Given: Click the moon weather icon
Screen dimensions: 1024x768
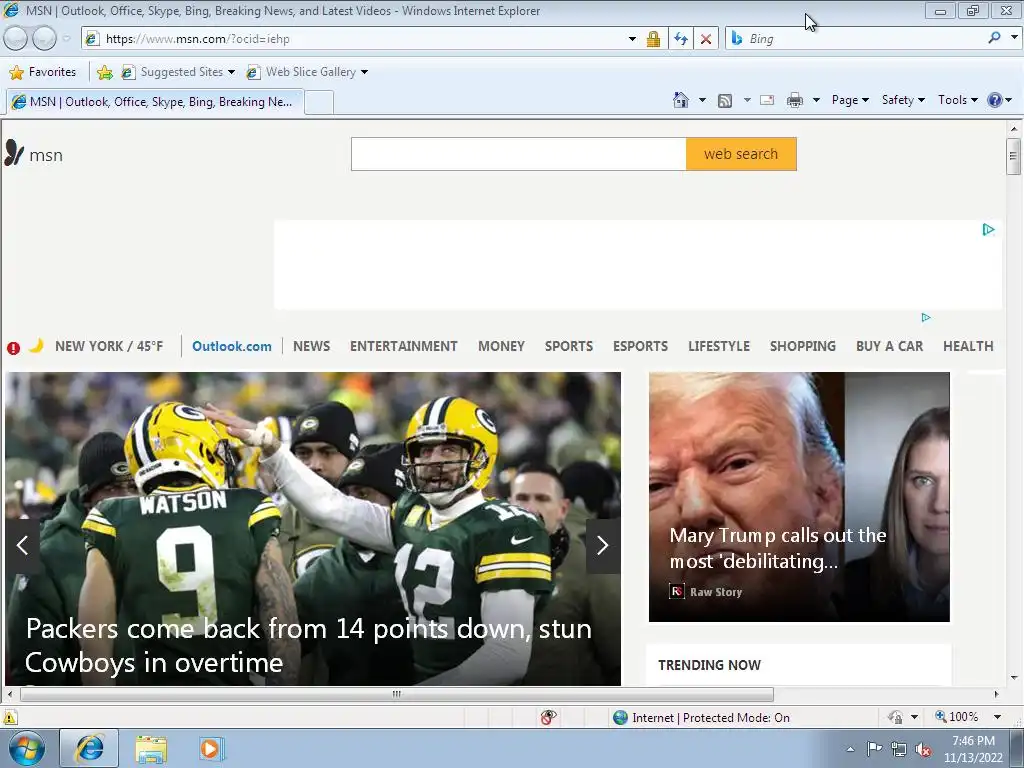Looking at the screenshot, I should 36,345.
